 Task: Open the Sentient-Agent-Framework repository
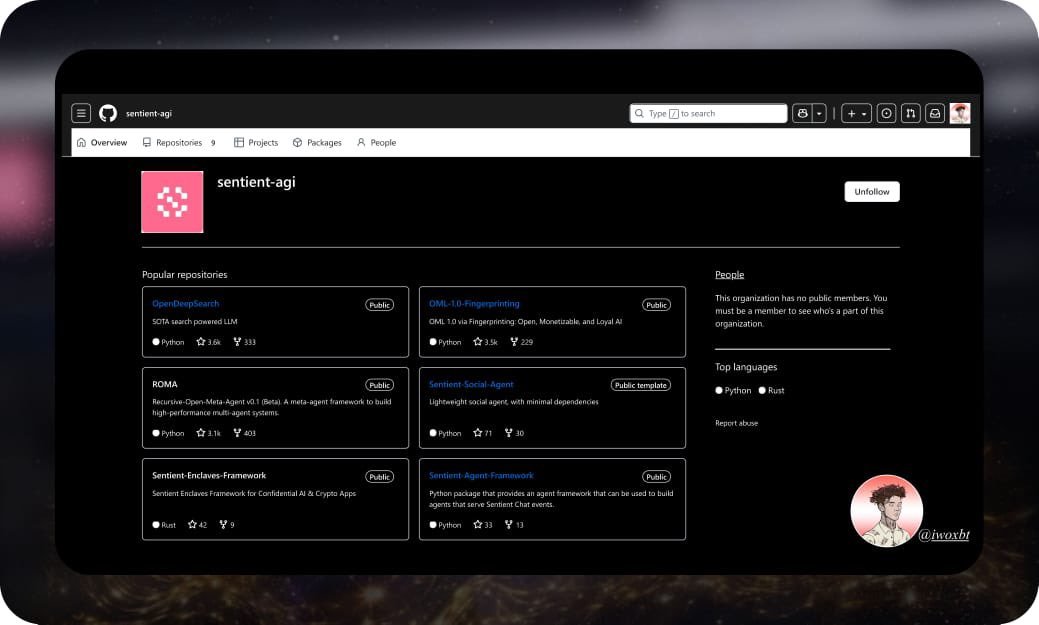[481, 475]
